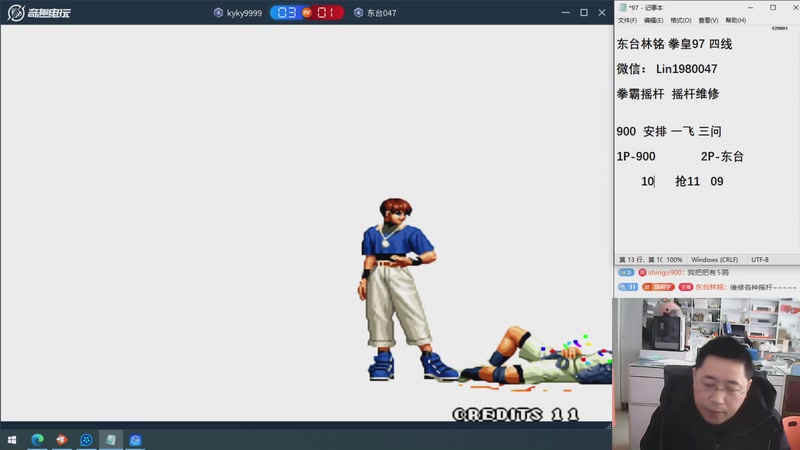Maximize the Notepad window
The height and width of the screenshot is (450, 800).
[x=773, y=8]
